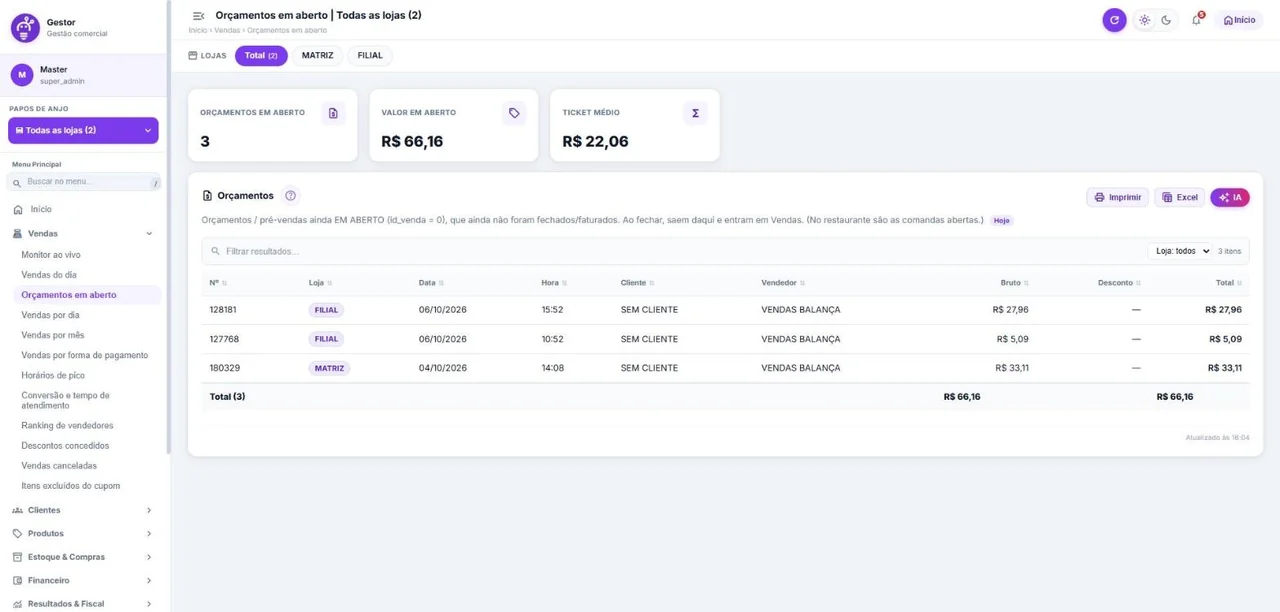Switch to dark theme with the moon toggle
1280x612 pixels.
click(1166, 20)
